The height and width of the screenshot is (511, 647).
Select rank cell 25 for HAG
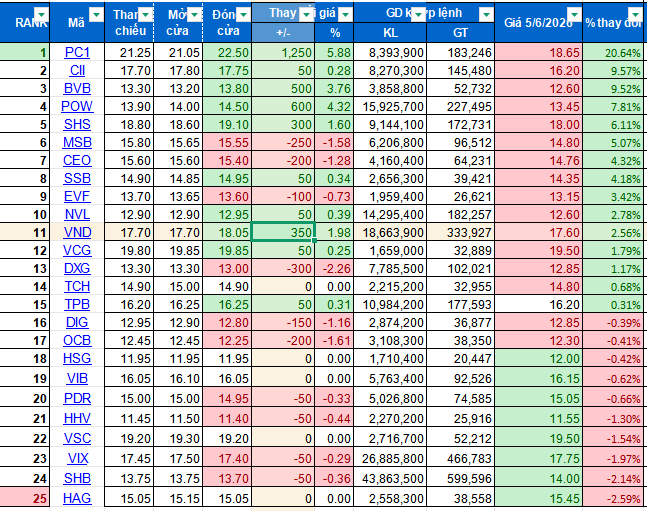point(25,498)
